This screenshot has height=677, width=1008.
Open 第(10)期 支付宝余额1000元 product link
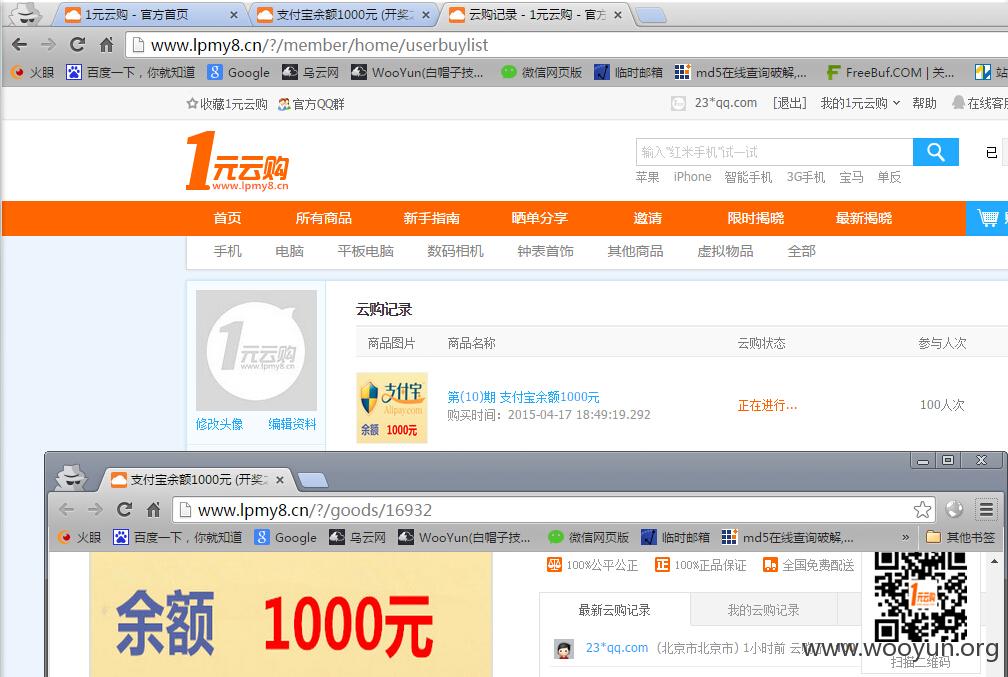pyautogui.click(x=523, y=397)
